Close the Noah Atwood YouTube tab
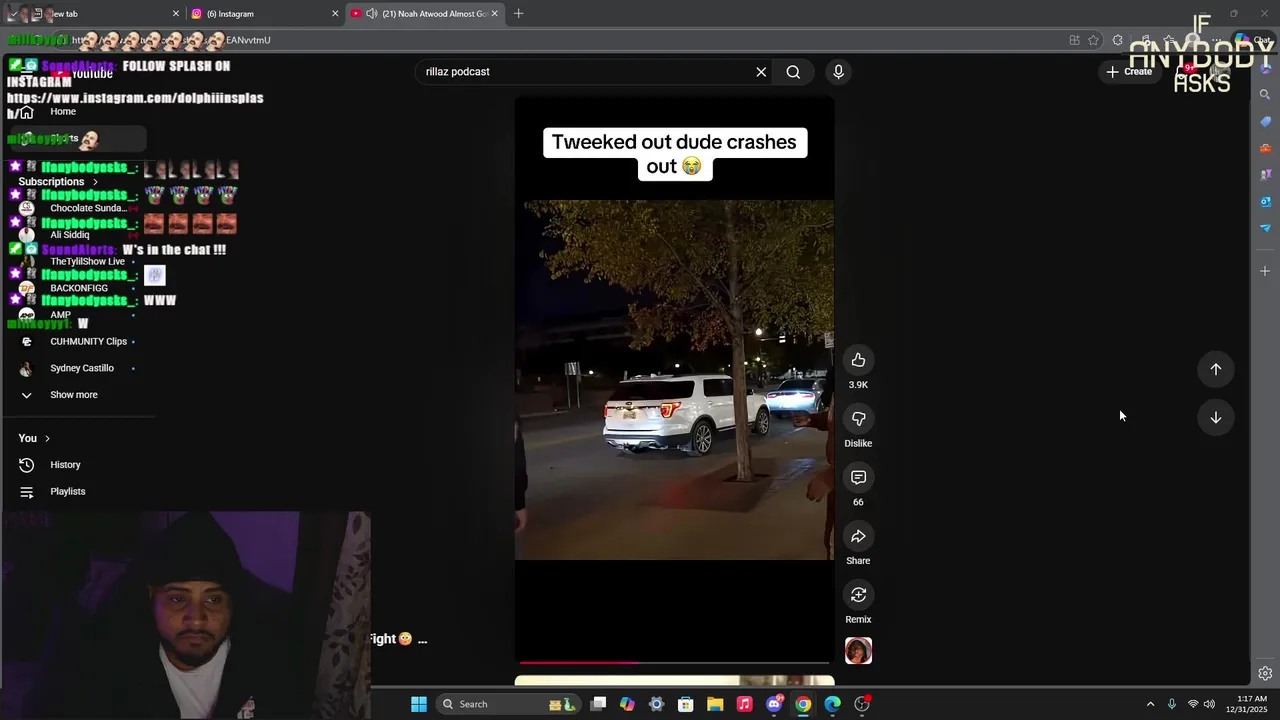Screen dimensions: 1280x720 pos(495,14)
